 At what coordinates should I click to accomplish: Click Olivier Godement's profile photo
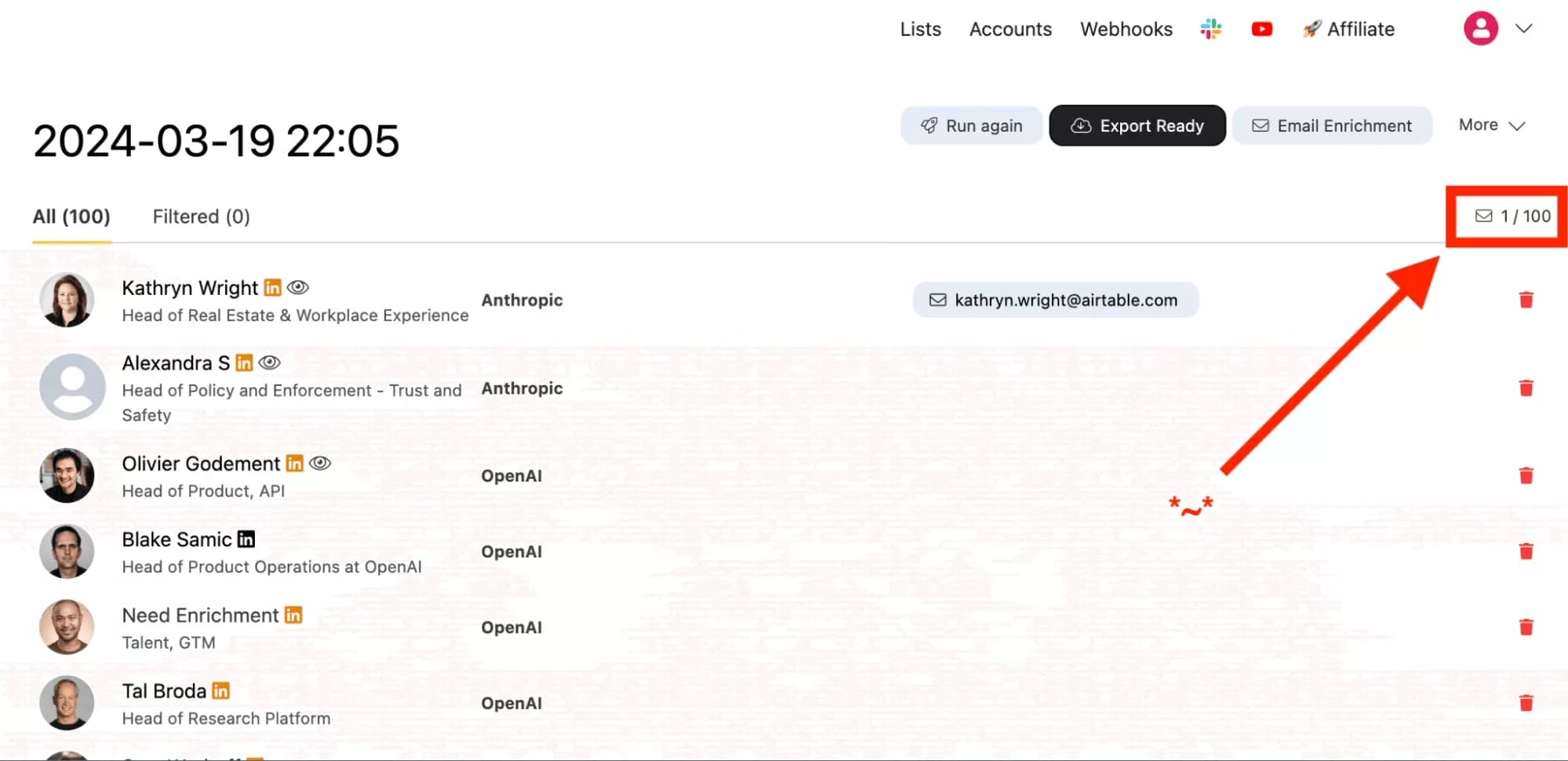[67, 475]
